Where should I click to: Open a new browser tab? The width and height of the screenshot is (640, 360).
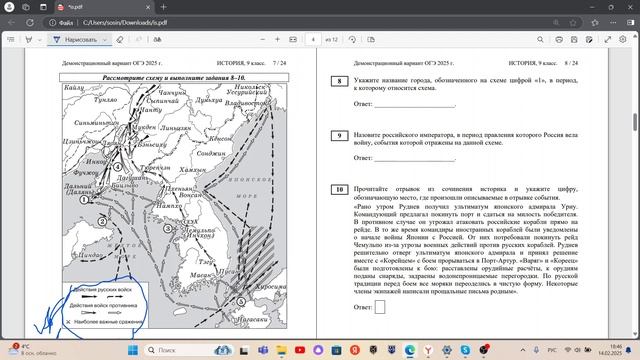tap(163, 7)
